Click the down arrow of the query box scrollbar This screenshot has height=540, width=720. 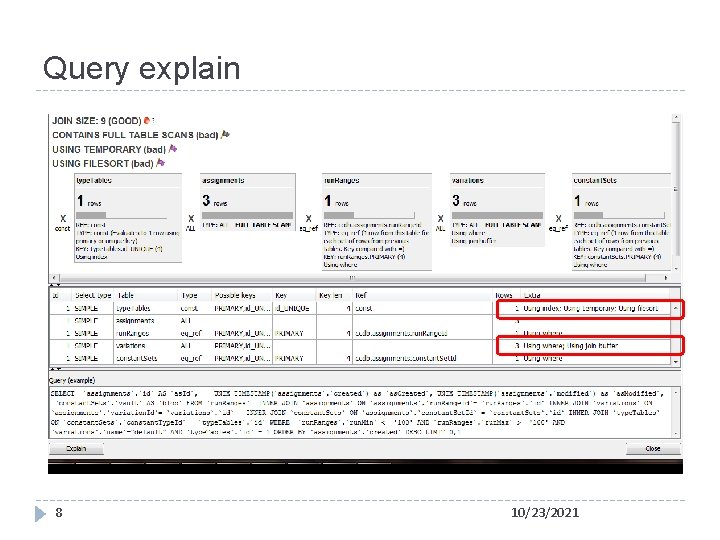(x=676, y=433)
